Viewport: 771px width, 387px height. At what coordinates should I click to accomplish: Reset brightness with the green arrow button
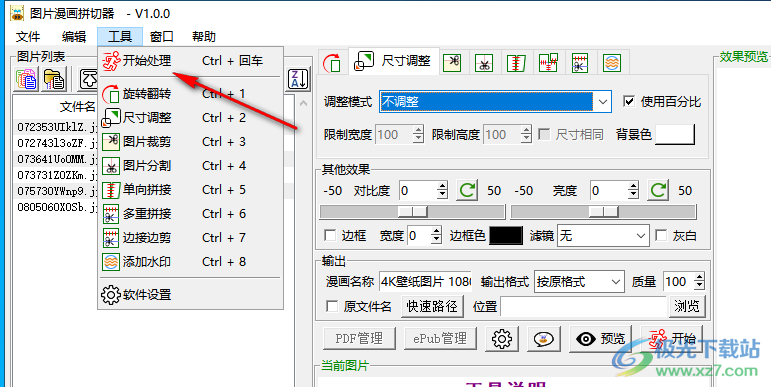coord(658,190)
